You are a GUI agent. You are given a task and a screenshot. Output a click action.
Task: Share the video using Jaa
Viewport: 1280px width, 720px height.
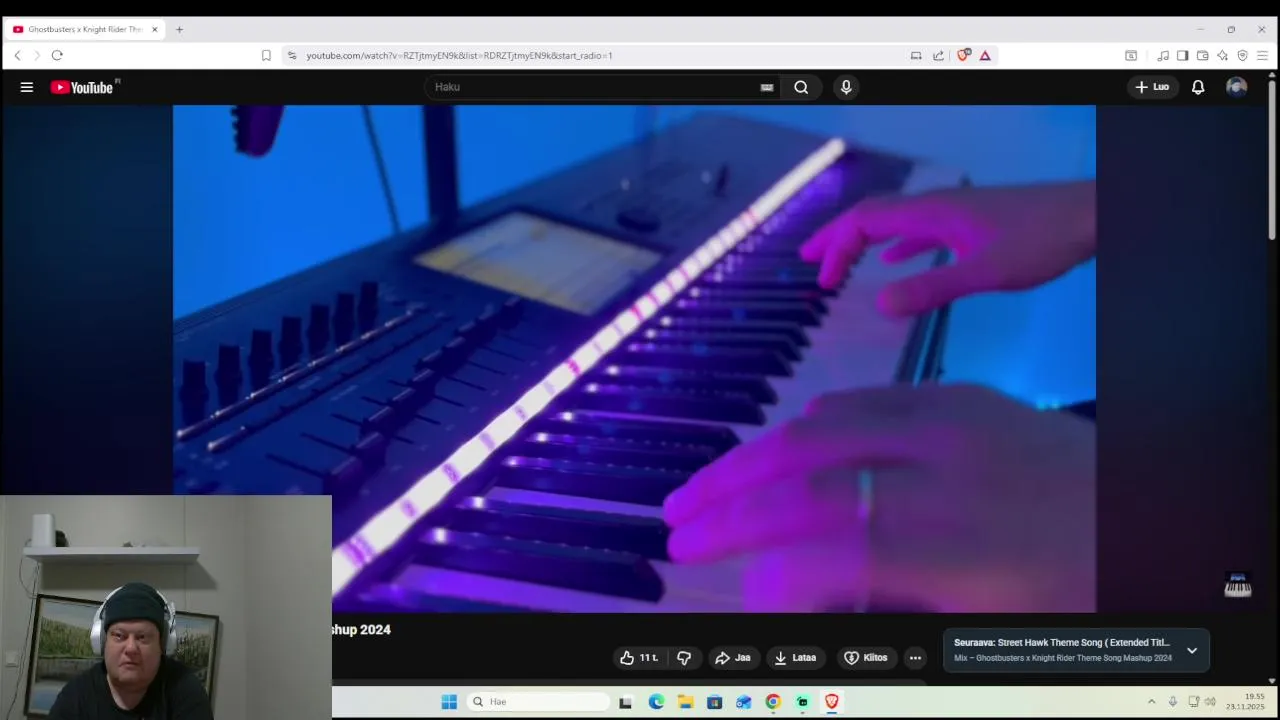[733, 657]
